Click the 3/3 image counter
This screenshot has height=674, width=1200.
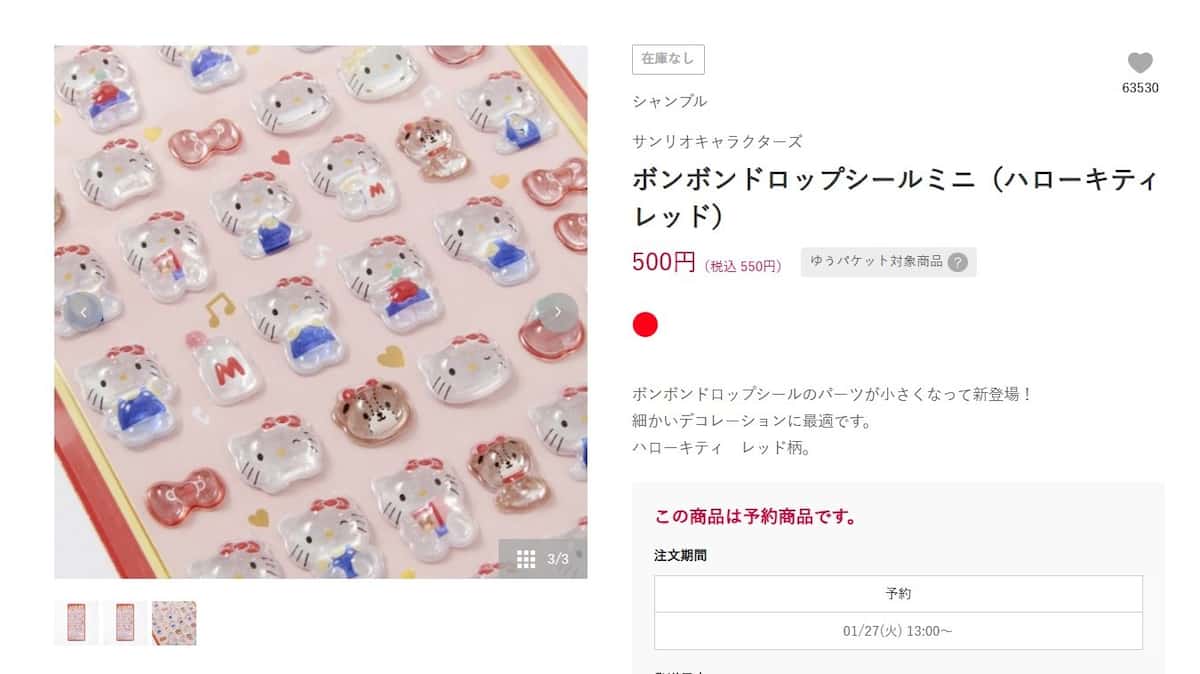pyautogui.click(x=558, y=559)
